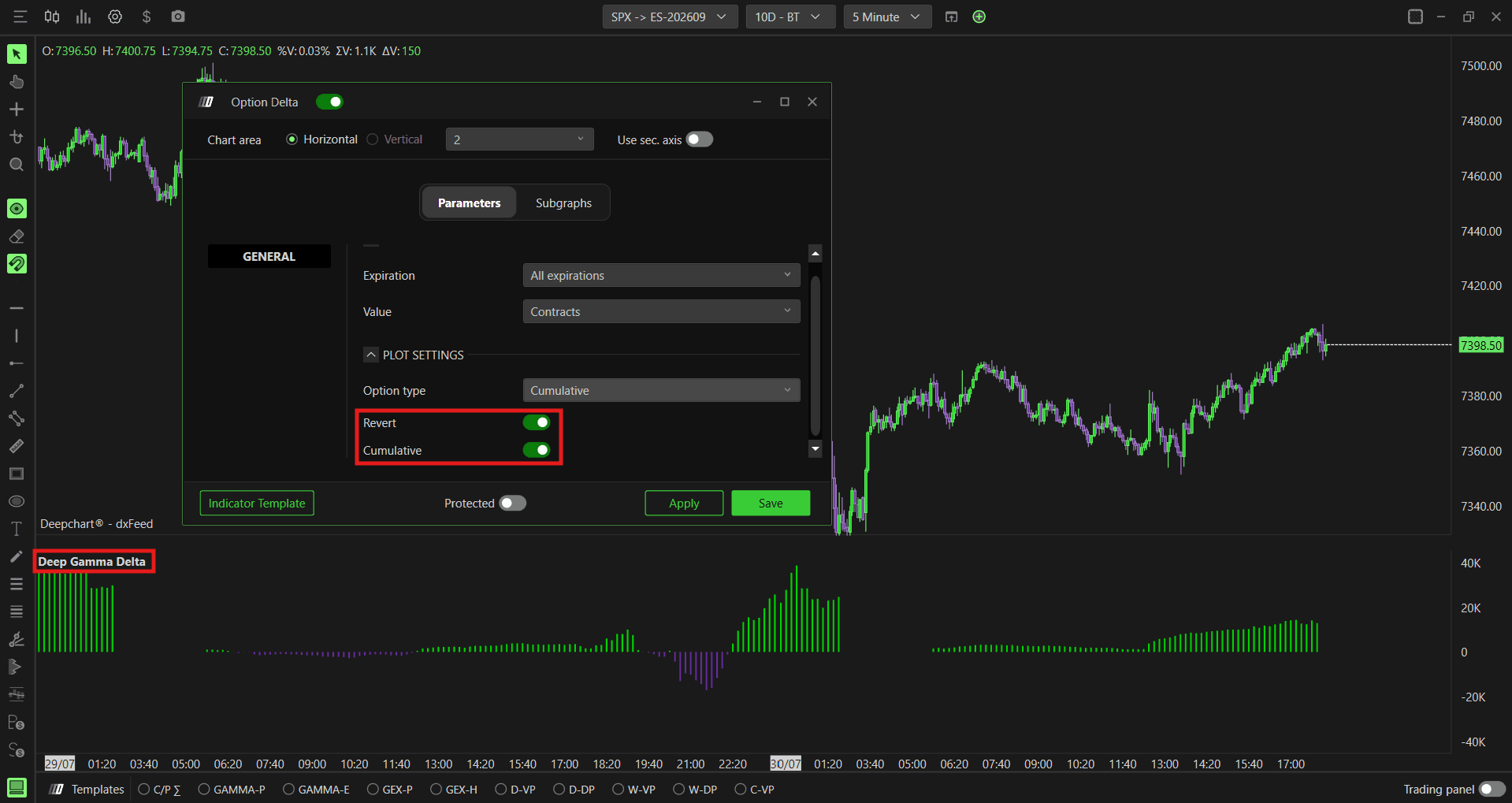Viewport: 1512px width, 803px height.
Task: Select the eraser tool
Action: 17,236
